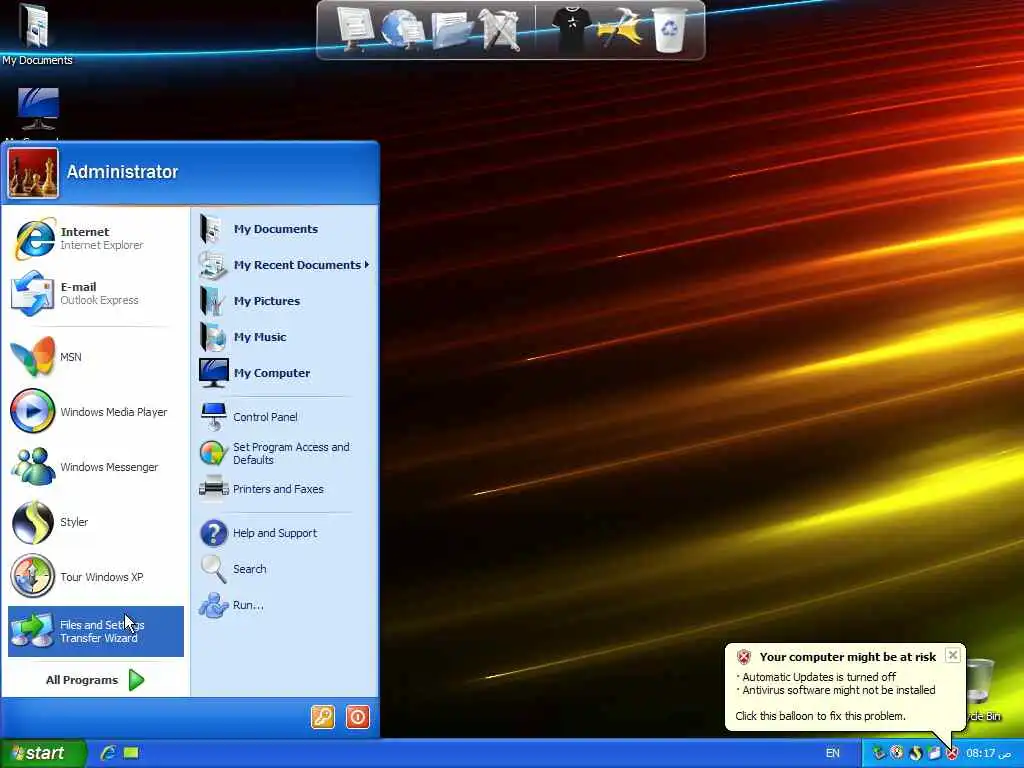This screenshot has width=1024, height=768.
Task: Click the Administrator chess user picture
Action: (33, 172)
